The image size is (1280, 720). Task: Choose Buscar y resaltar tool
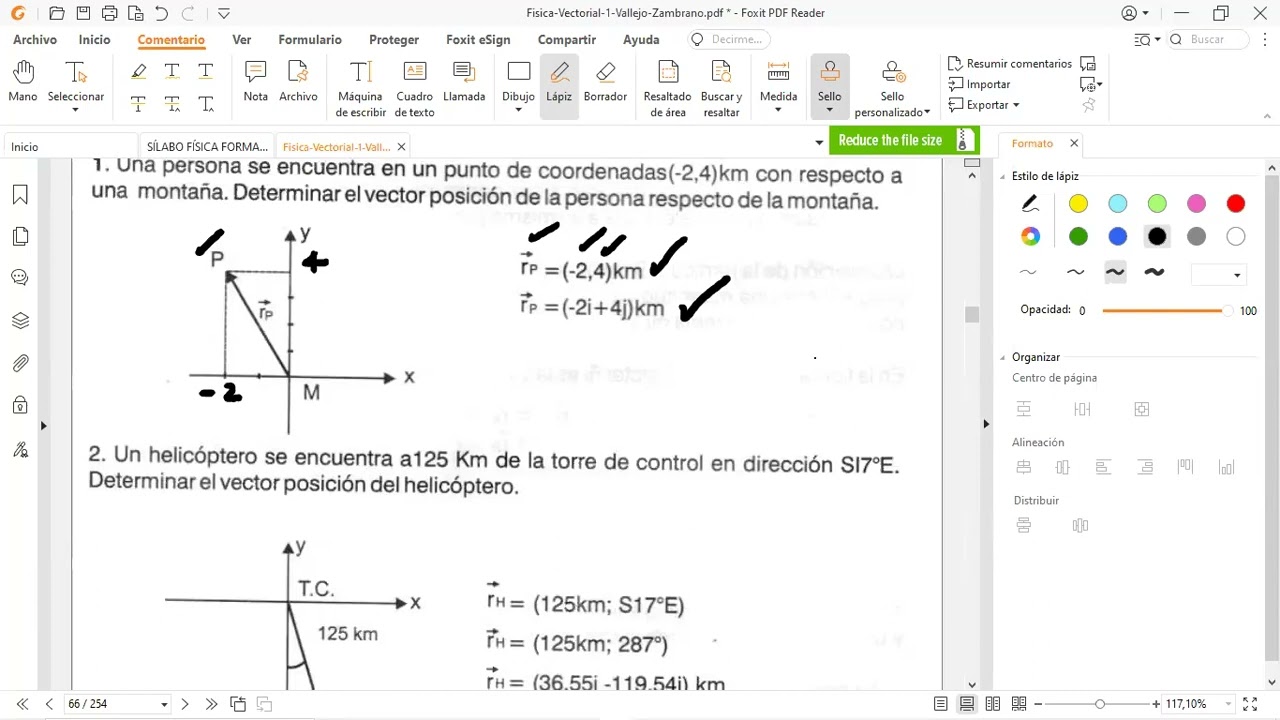tap(721, 88)
